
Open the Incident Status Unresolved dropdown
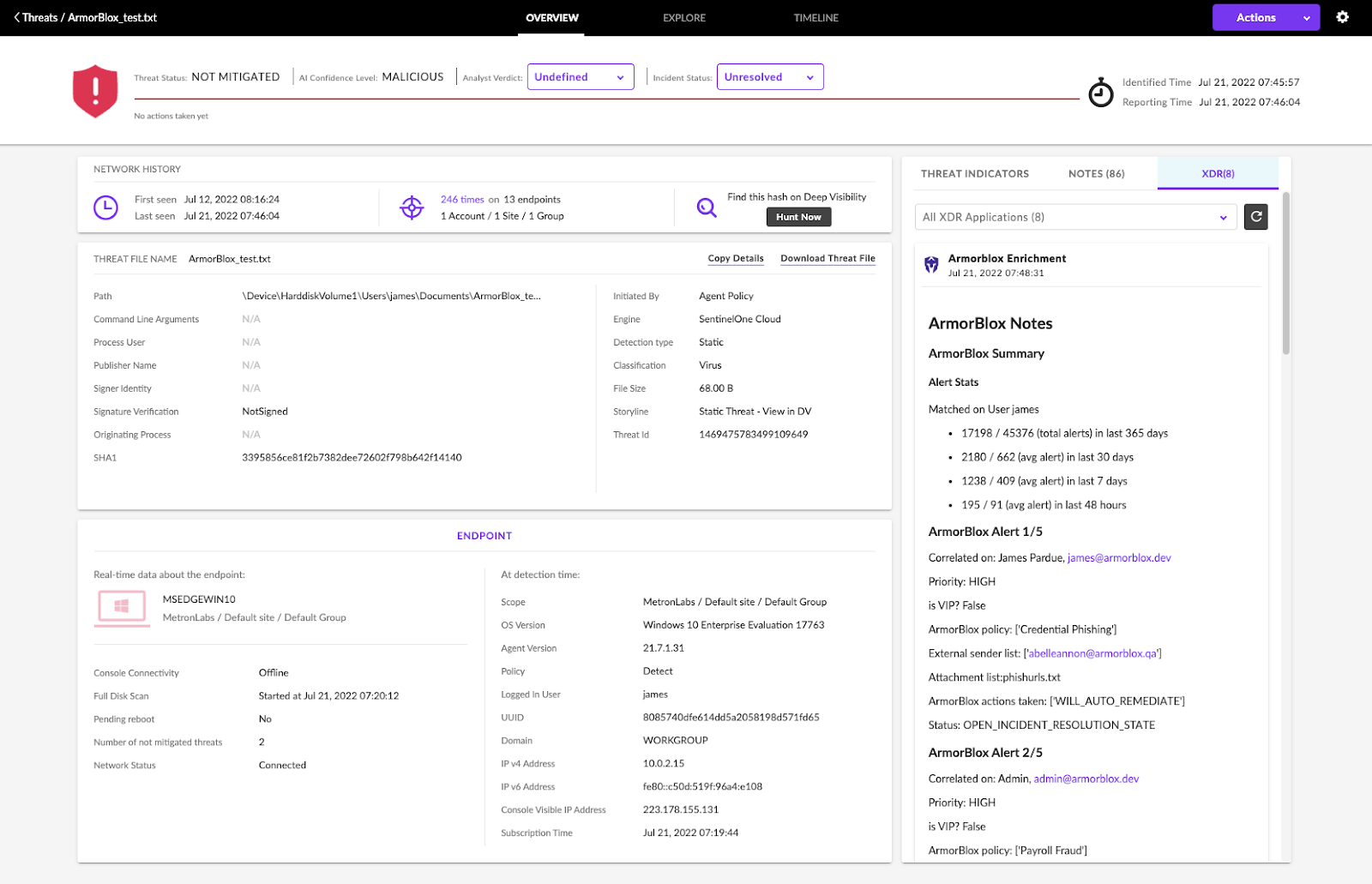769,77
